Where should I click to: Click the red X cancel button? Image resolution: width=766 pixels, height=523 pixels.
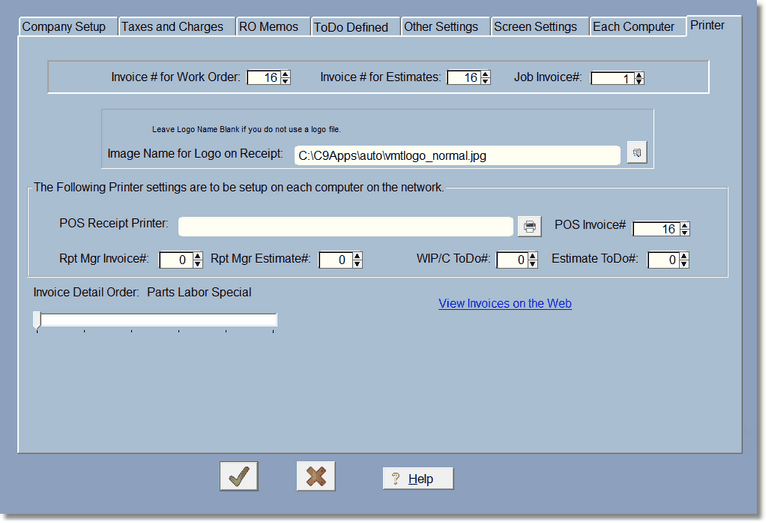coord(316,476)
